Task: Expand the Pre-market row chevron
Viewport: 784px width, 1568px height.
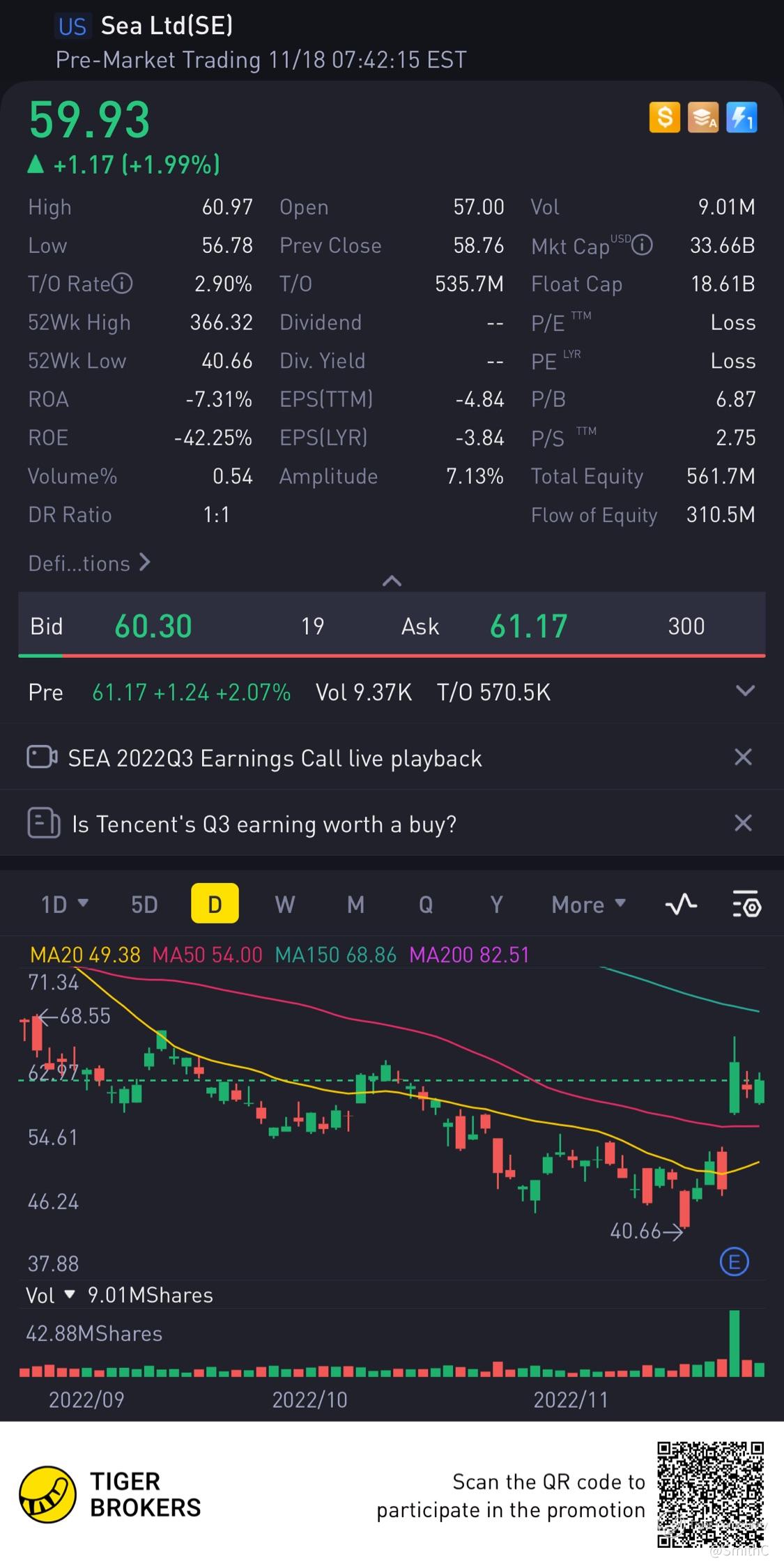Action: tap(745, 691)
